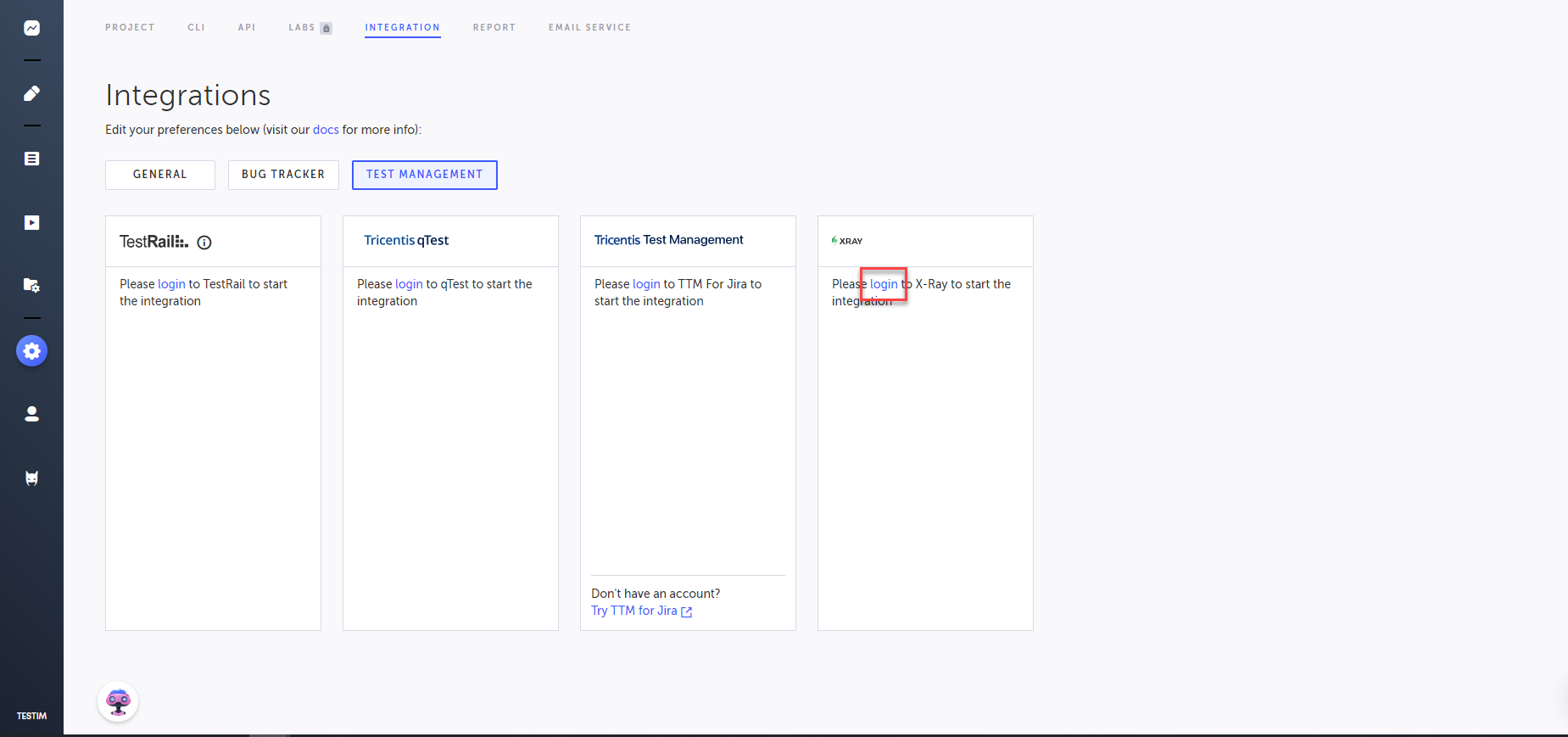Switch to the API tab

click(247, 28)
